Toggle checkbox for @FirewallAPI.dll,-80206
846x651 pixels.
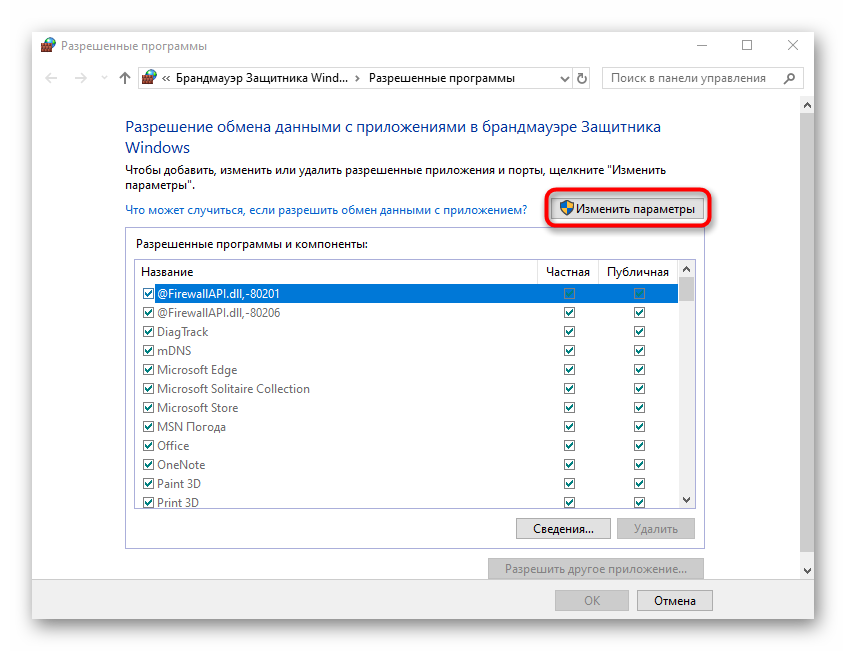coord(148,312)
